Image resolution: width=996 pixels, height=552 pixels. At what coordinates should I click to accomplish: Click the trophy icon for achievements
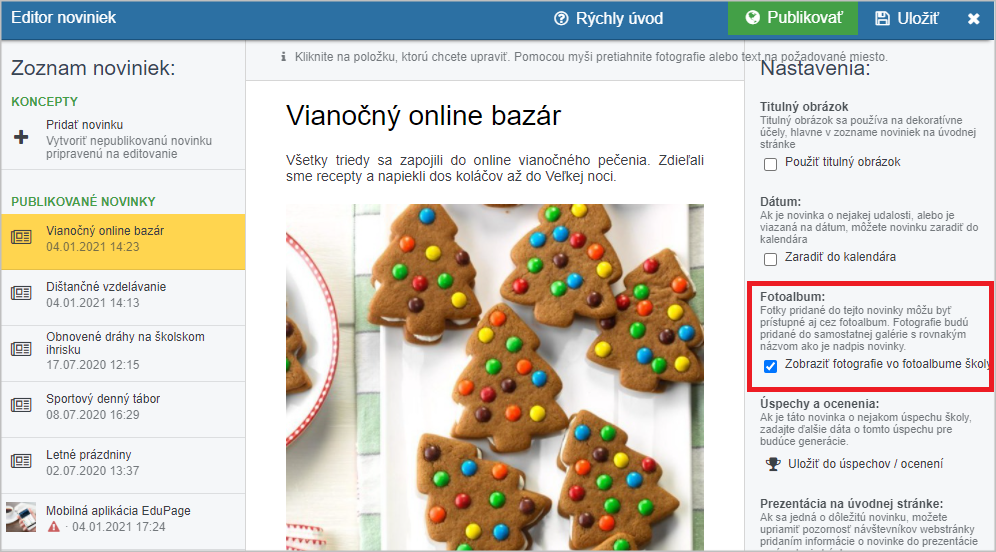point(772,464)
